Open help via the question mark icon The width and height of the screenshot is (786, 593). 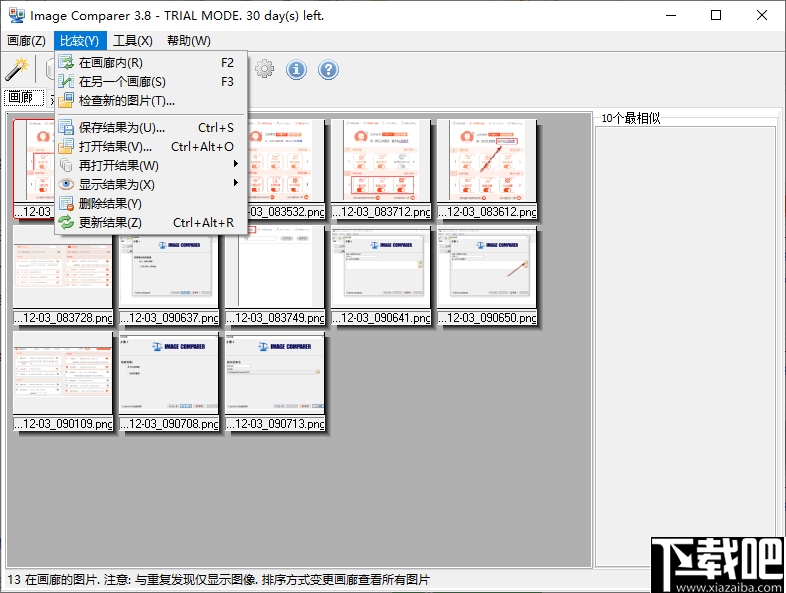(x=328, y=69)
